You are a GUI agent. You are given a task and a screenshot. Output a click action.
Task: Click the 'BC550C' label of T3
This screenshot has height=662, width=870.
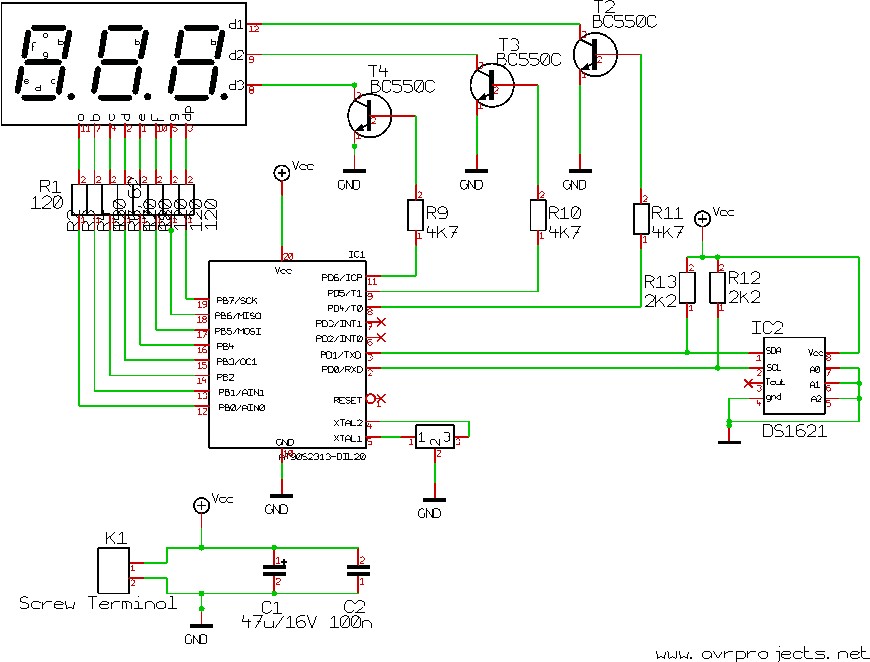tap(528, 59)
